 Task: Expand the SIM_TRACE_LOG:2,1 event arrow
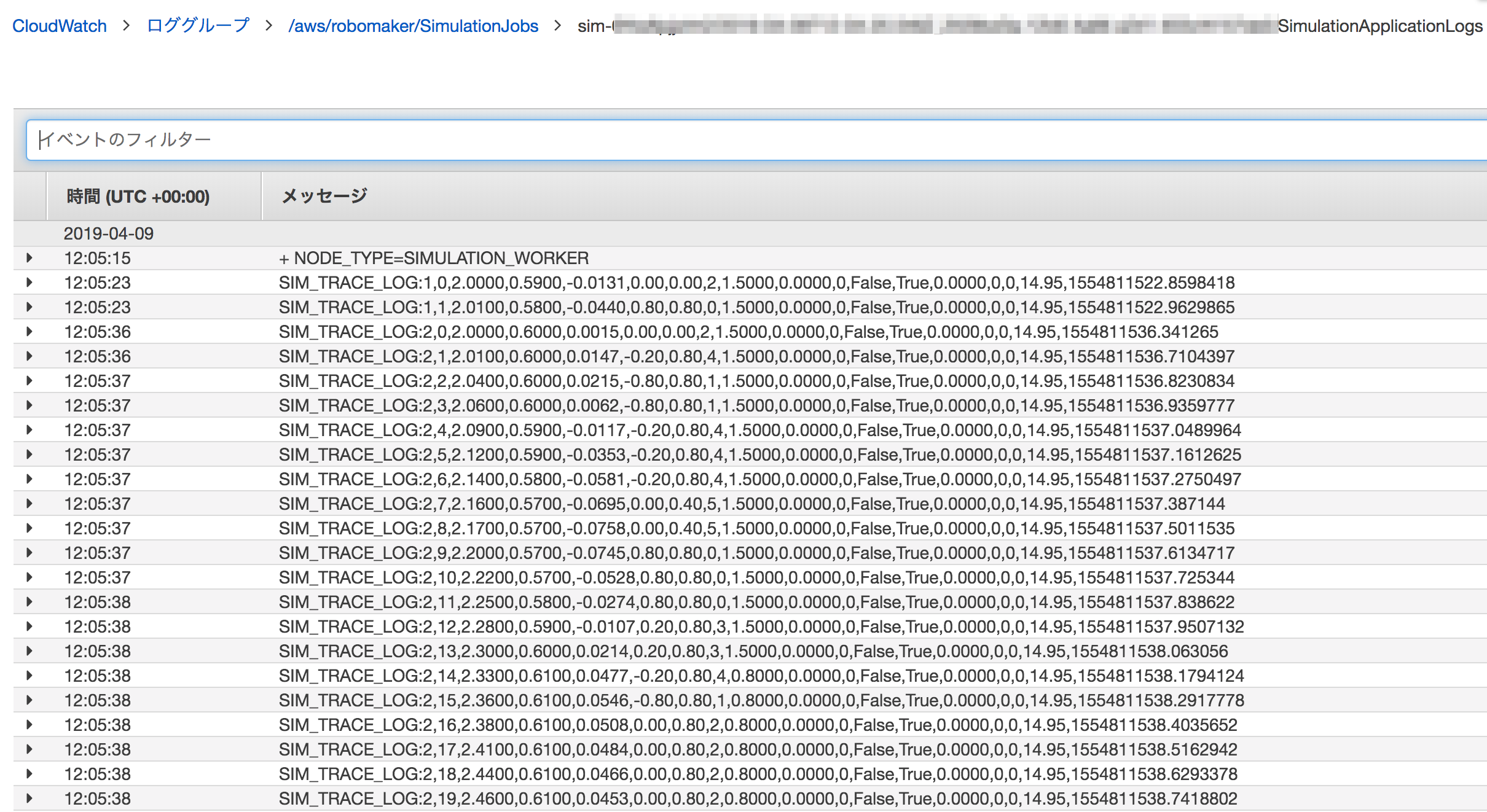(x=29, y=356)
